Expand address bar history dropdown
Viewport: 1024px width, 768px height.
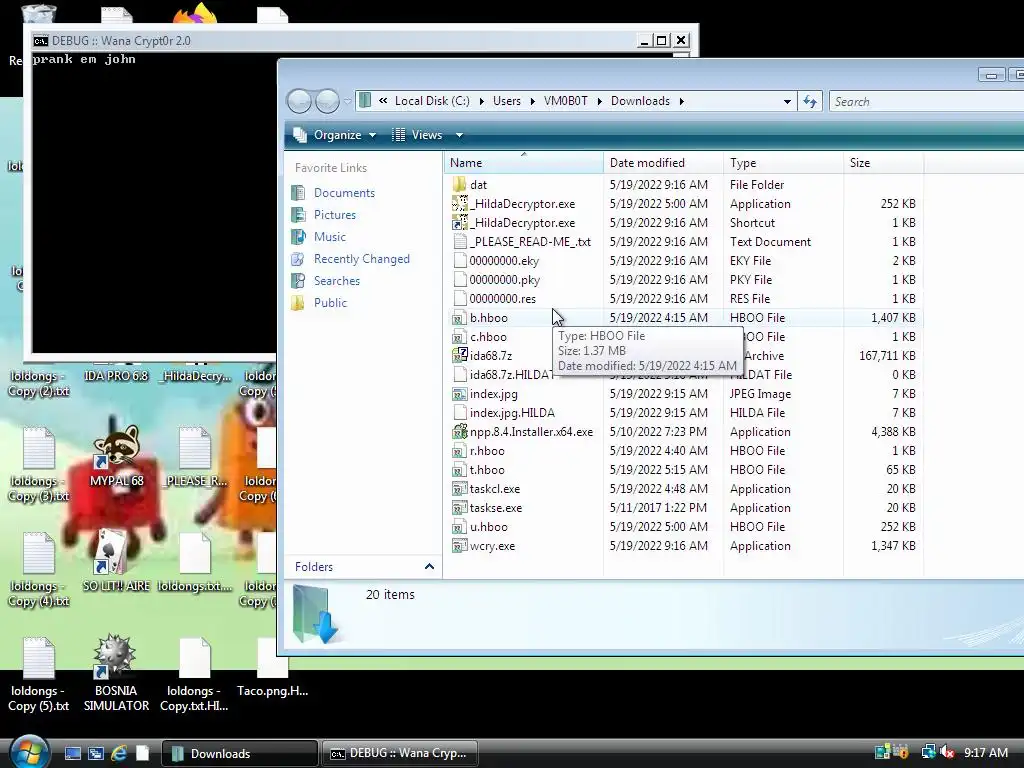tap(787, 101)
